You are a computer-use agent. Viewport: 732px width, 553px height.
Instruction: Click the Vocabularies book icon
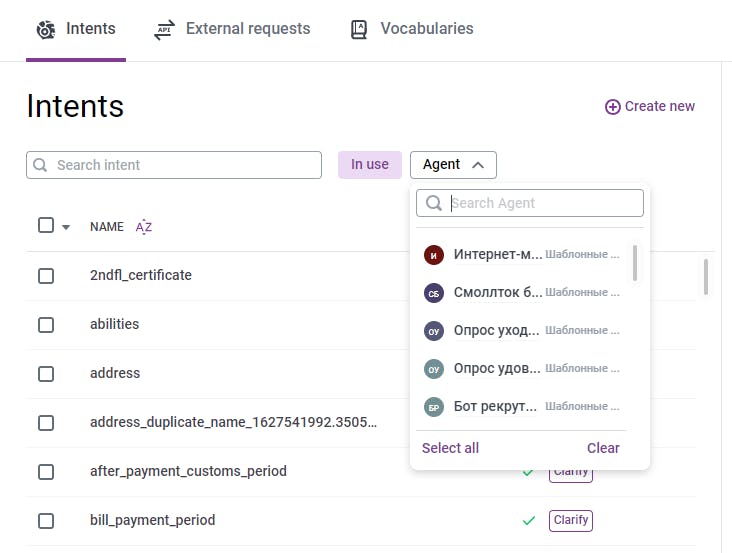(x=359, y=29)
